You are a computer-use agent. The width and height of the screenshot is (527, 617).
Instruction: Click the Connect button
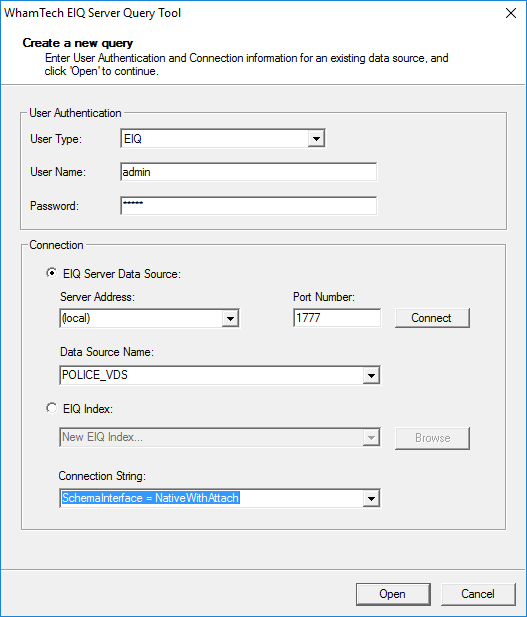432,318
